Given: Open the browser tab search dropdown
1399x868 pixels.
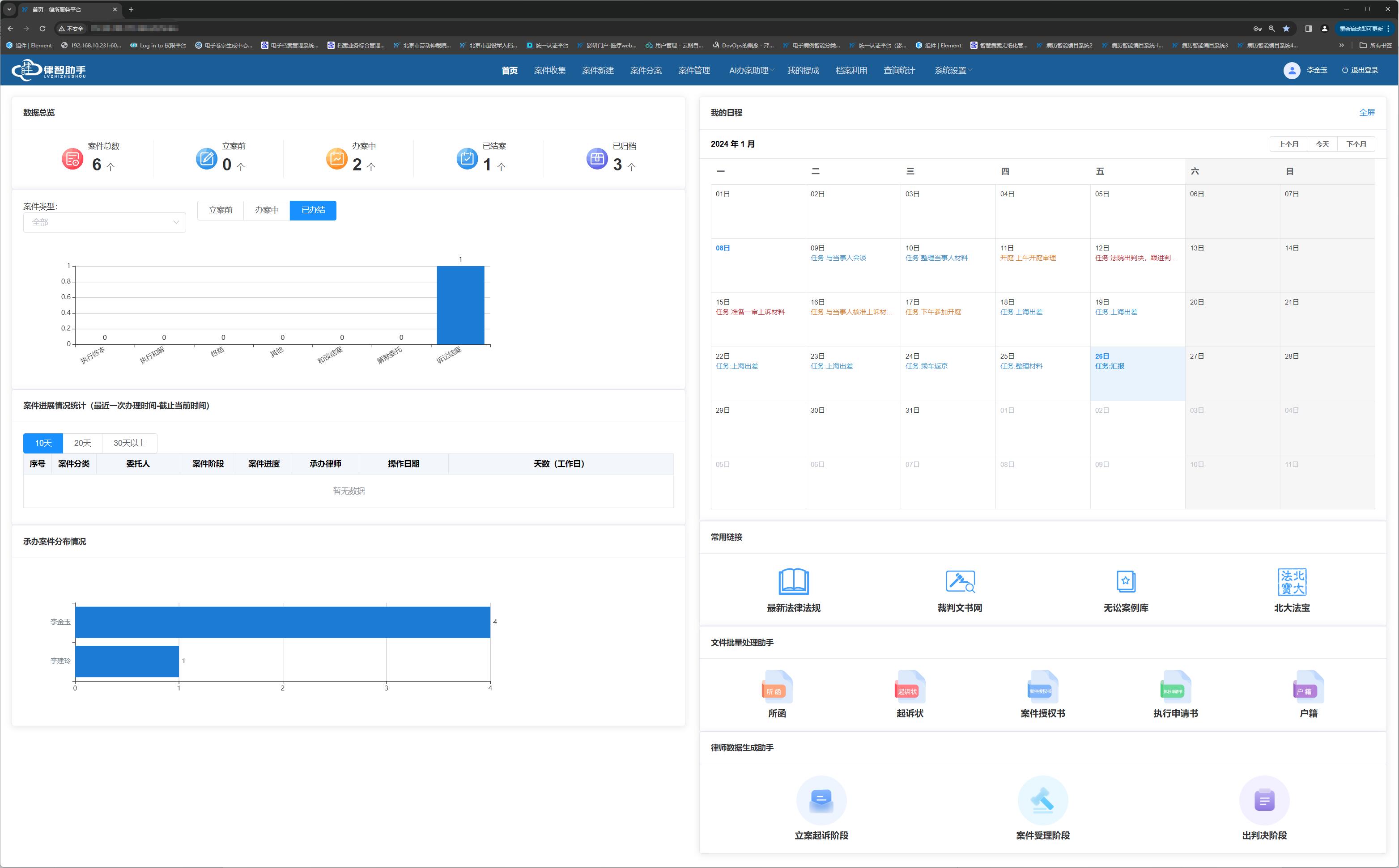Looking at the screenshot, I should 9,9.
